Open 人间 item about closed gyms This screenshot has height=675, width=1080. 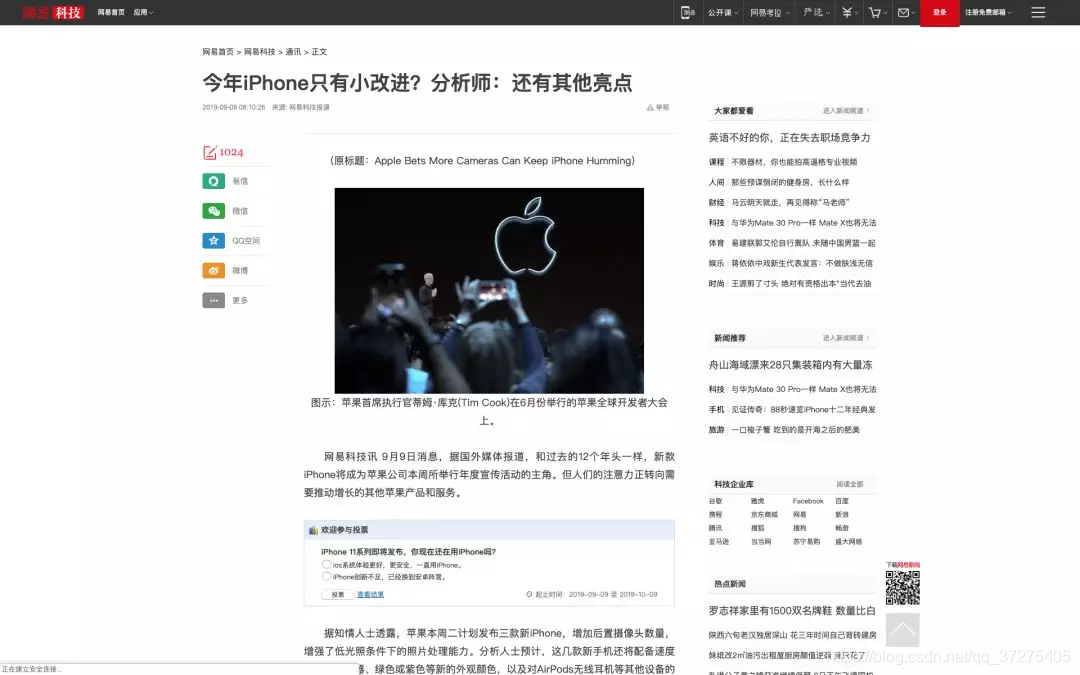[790, 183]
